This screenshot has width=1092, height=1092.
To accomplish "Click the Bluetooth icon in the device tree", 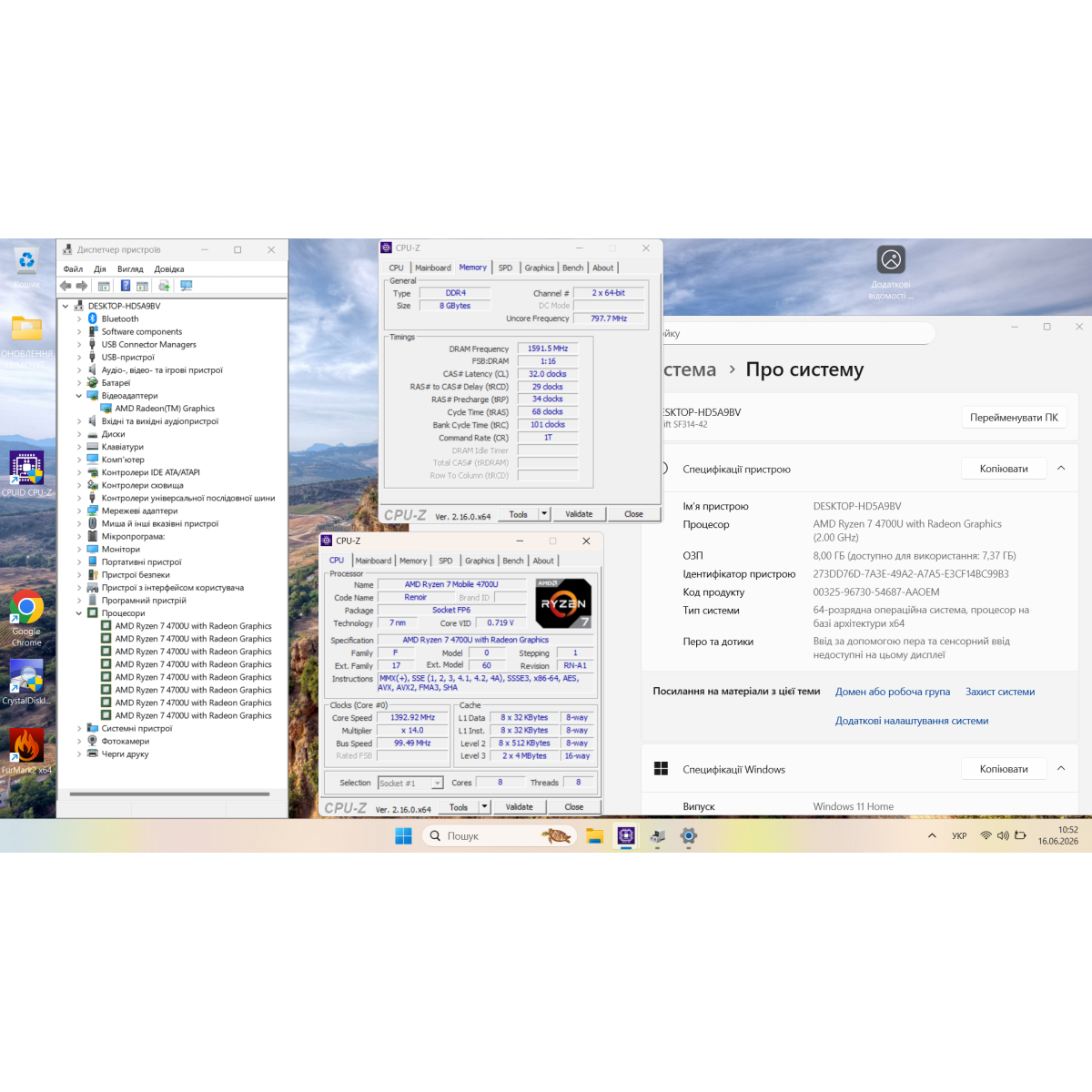I will tap(93, 318).
